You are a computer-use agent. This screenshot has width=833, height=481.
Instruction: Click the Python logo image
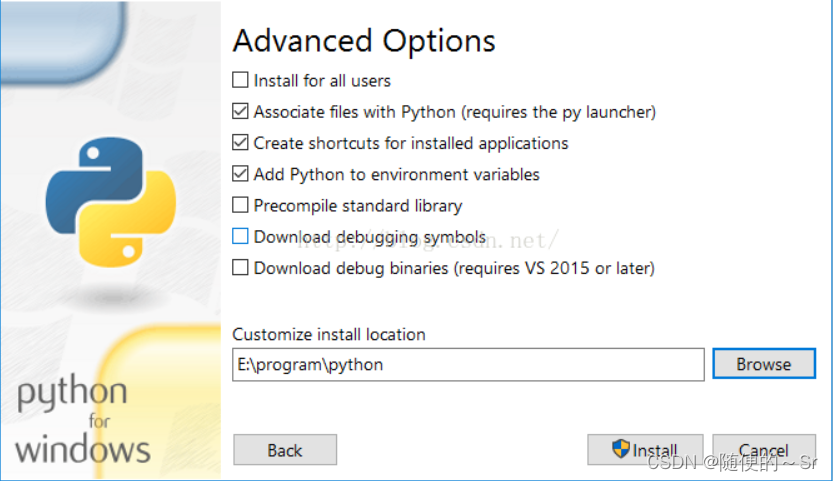110,202
